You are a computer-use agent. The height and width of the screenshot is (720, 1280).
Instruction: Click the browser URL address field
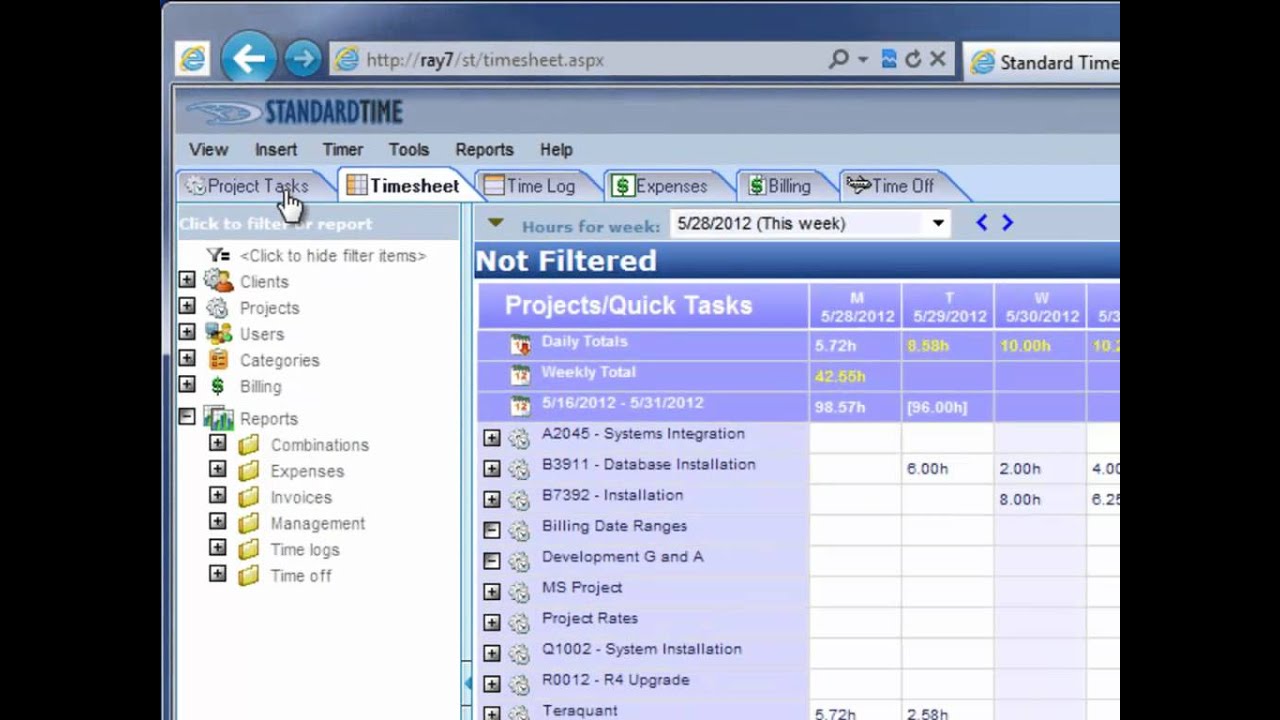tap(580, 60)
